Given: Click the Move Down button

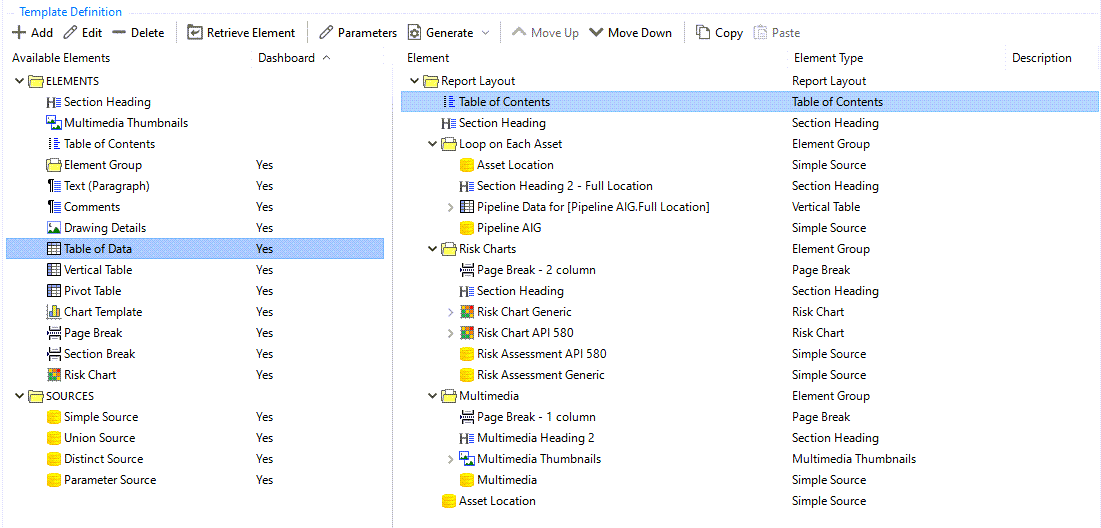Looking at the screenshot, I should pyautogui.click(x=631, y=33).
